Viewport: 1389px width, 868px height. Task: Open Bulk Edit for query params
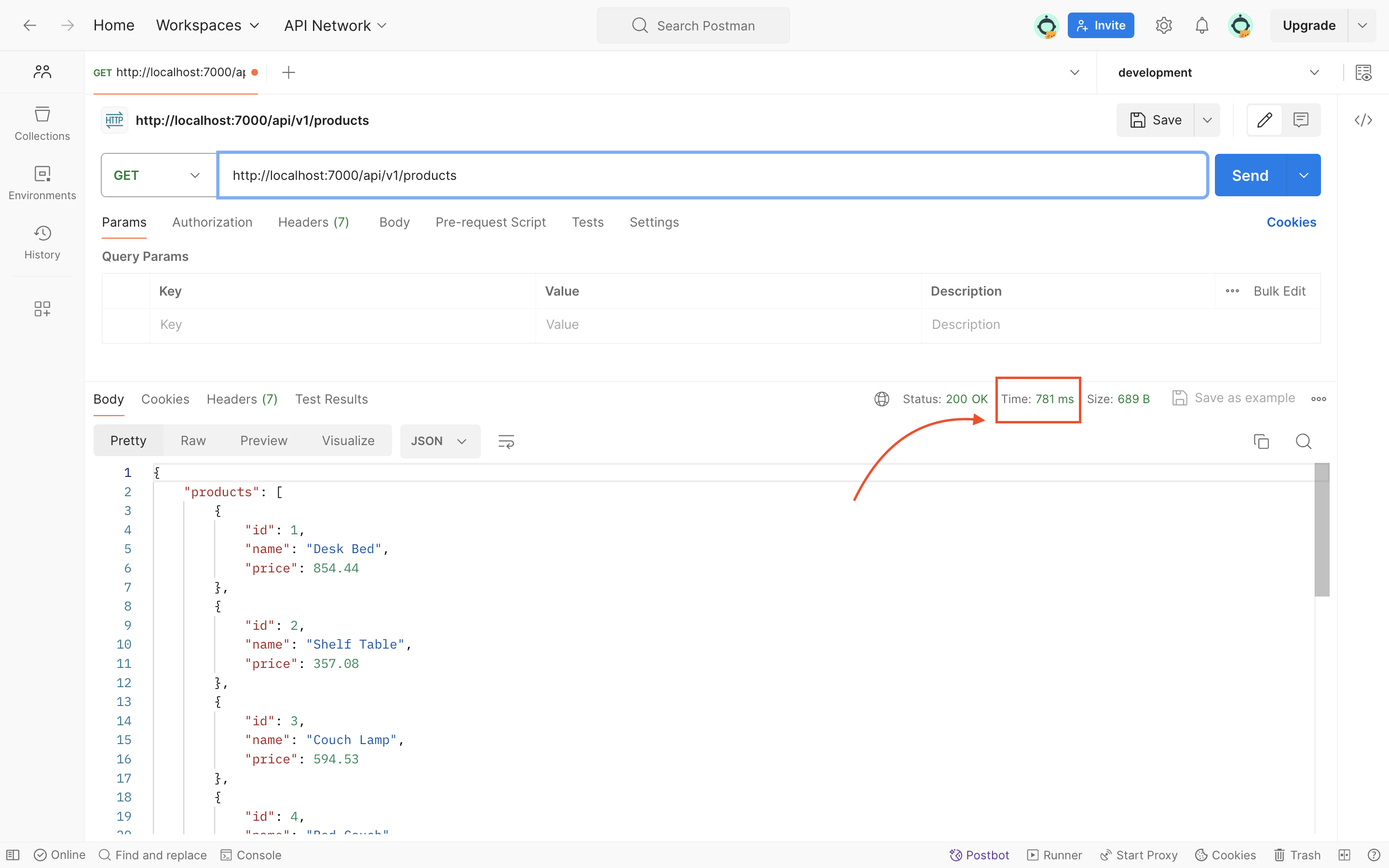[x=1279, y=291]
